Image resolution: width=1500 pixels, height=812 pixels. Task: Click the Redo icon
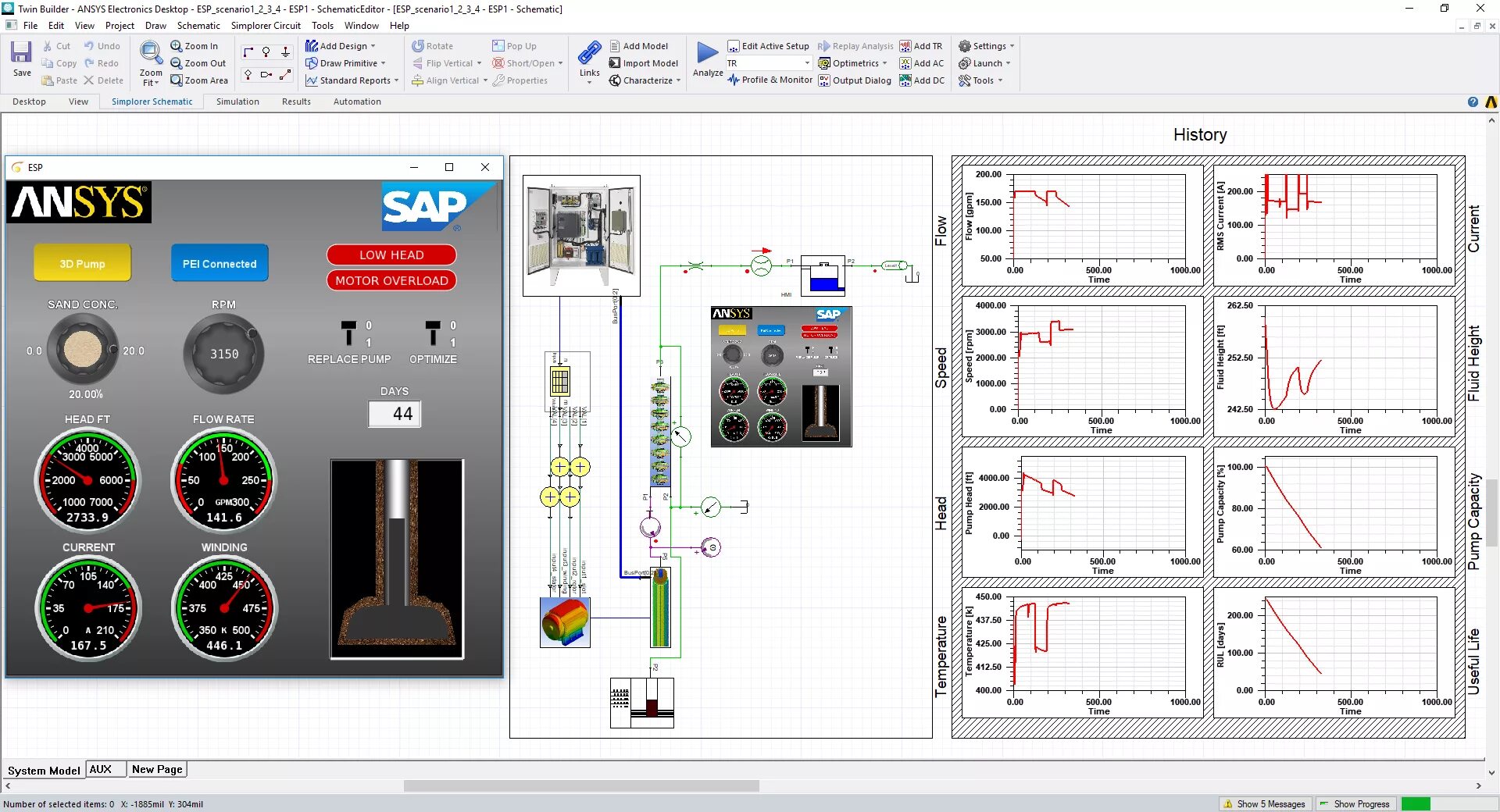[x=101, y=63]
